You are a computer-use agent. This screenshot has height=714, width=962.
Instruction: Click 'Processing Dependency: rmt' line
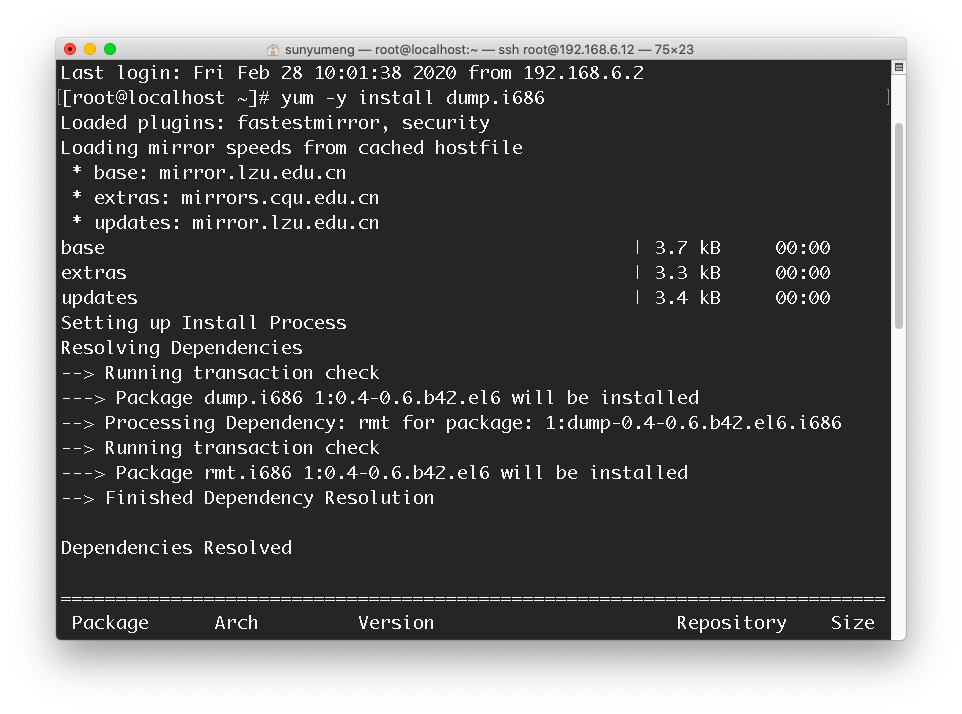coord(451,423)
